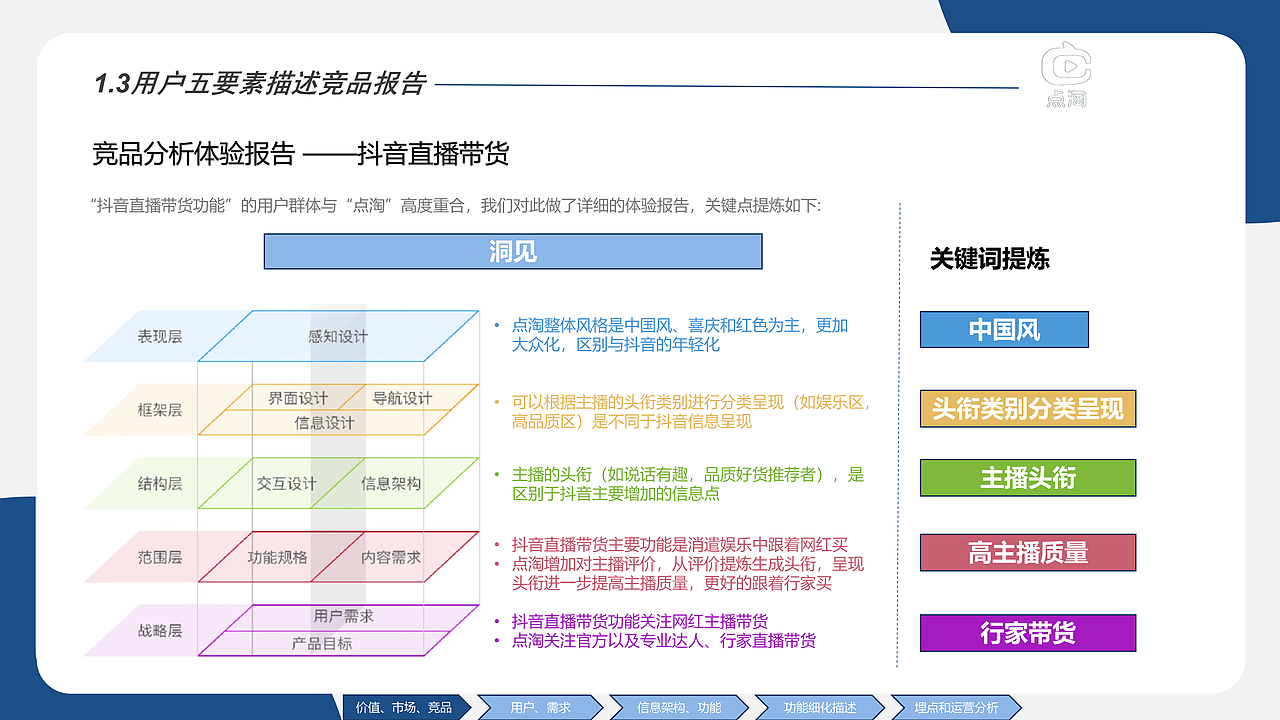Click 产品目标 in the diagram
Image resolution: width=1280 pixels, height=720 pixels.
(x=322, y=644)
